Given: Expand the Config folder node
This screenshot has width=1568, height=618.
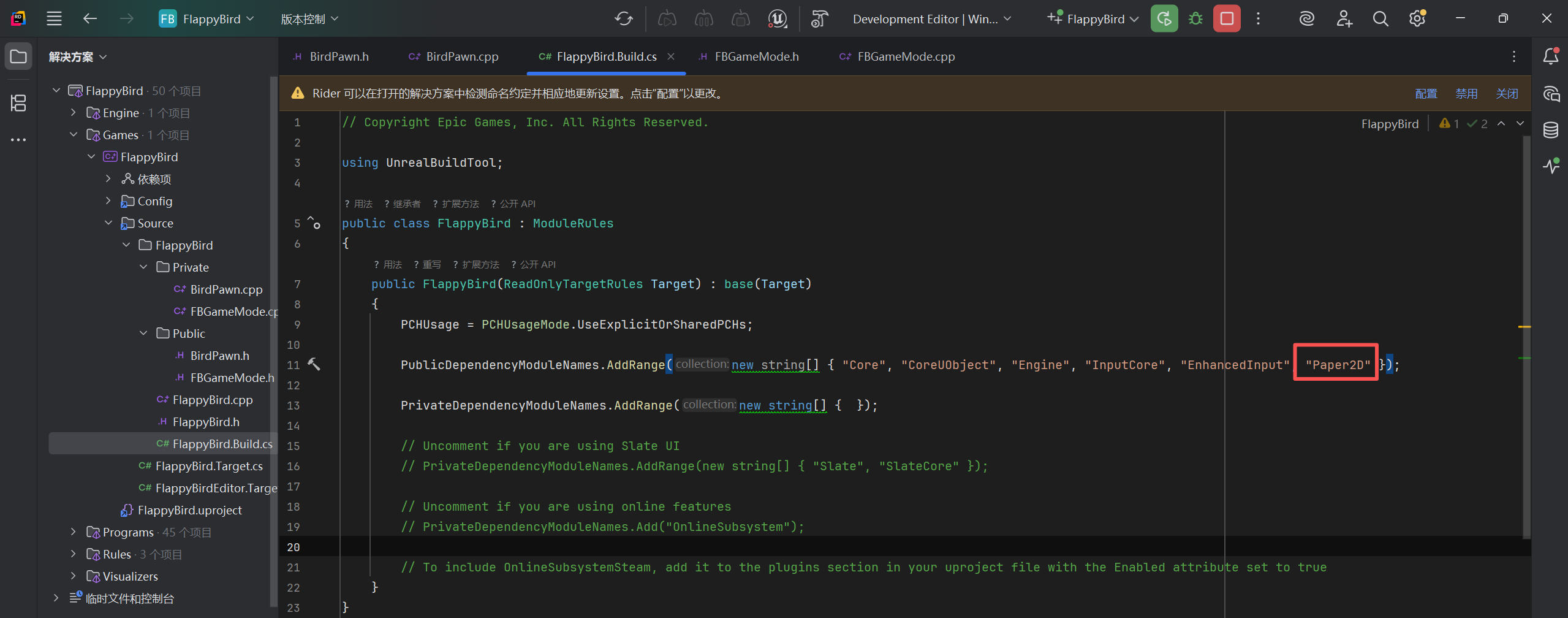Looking at the screenshot, I should point(108,201).
